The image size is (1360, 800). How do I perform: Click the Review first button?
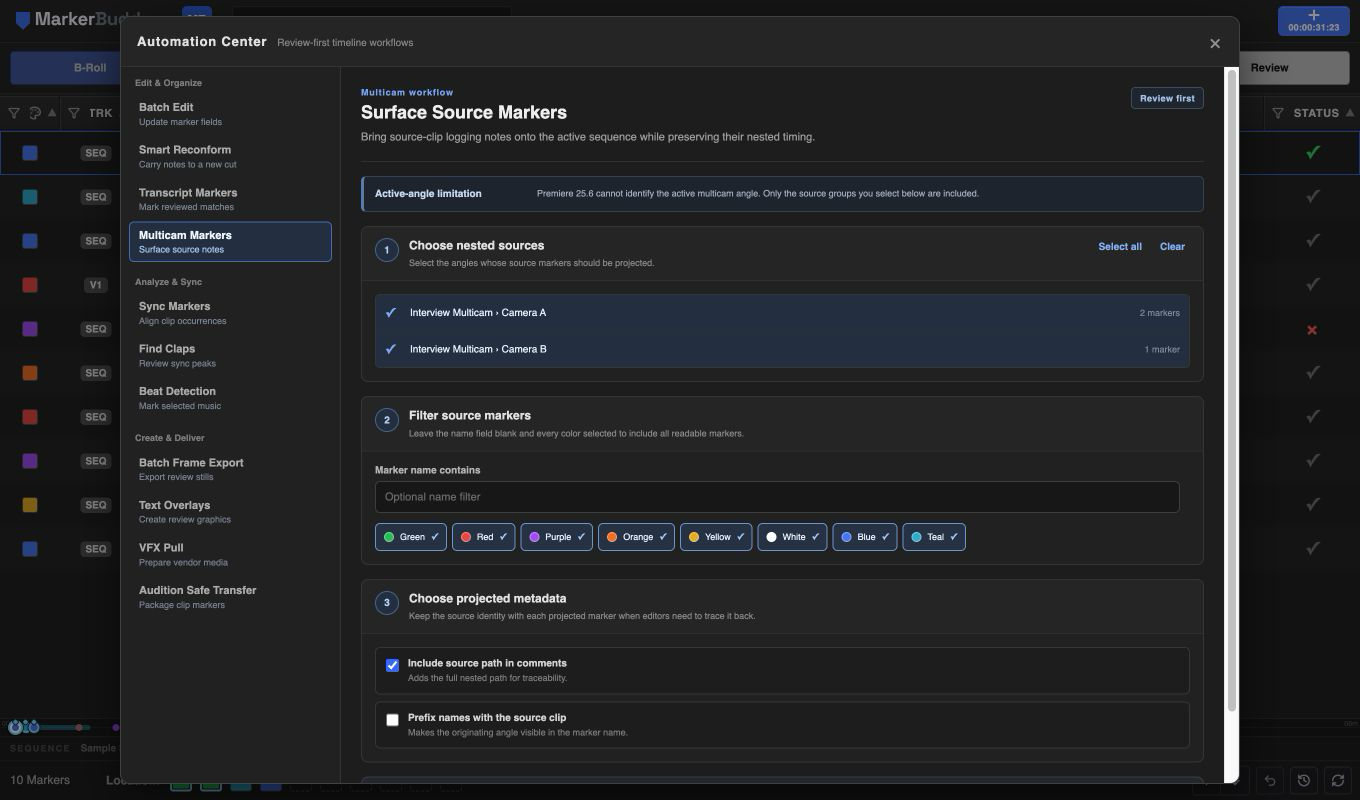point(1167,98)
